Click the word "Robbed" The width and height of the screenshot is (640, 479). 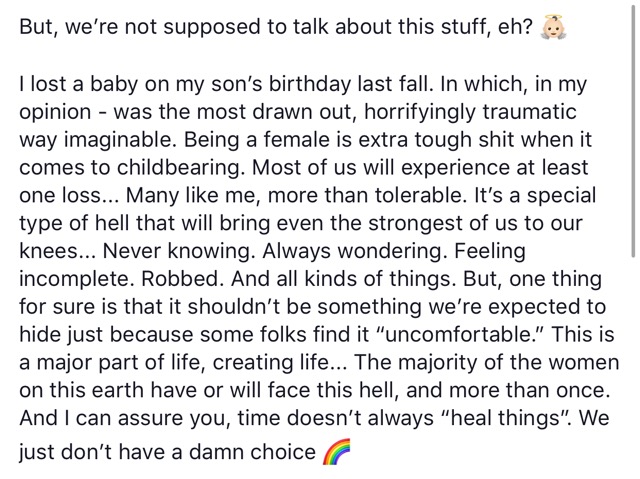[179, 279]
